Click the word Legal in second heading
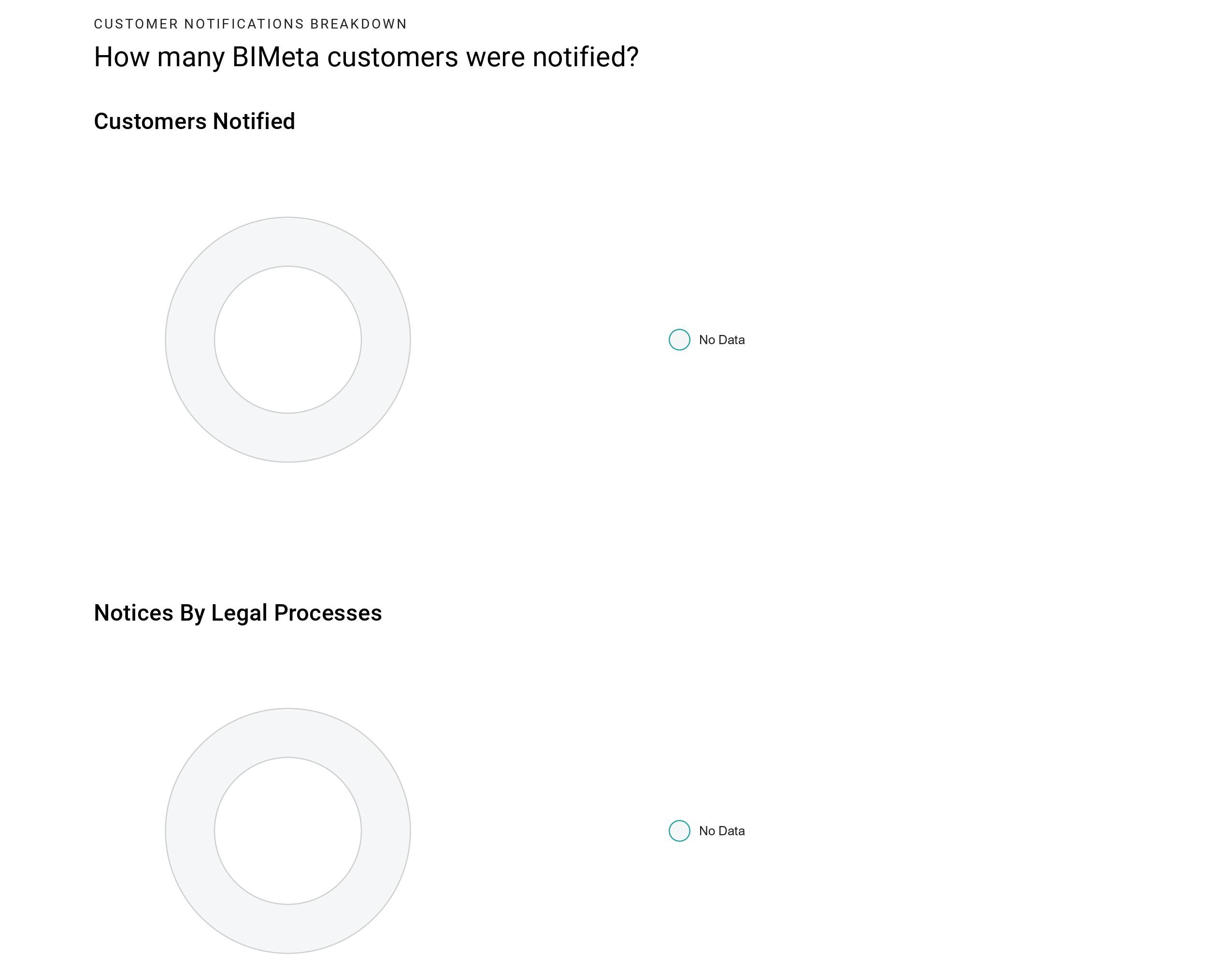The height and width of the screenshot is (973, 1232). point(239,613)
